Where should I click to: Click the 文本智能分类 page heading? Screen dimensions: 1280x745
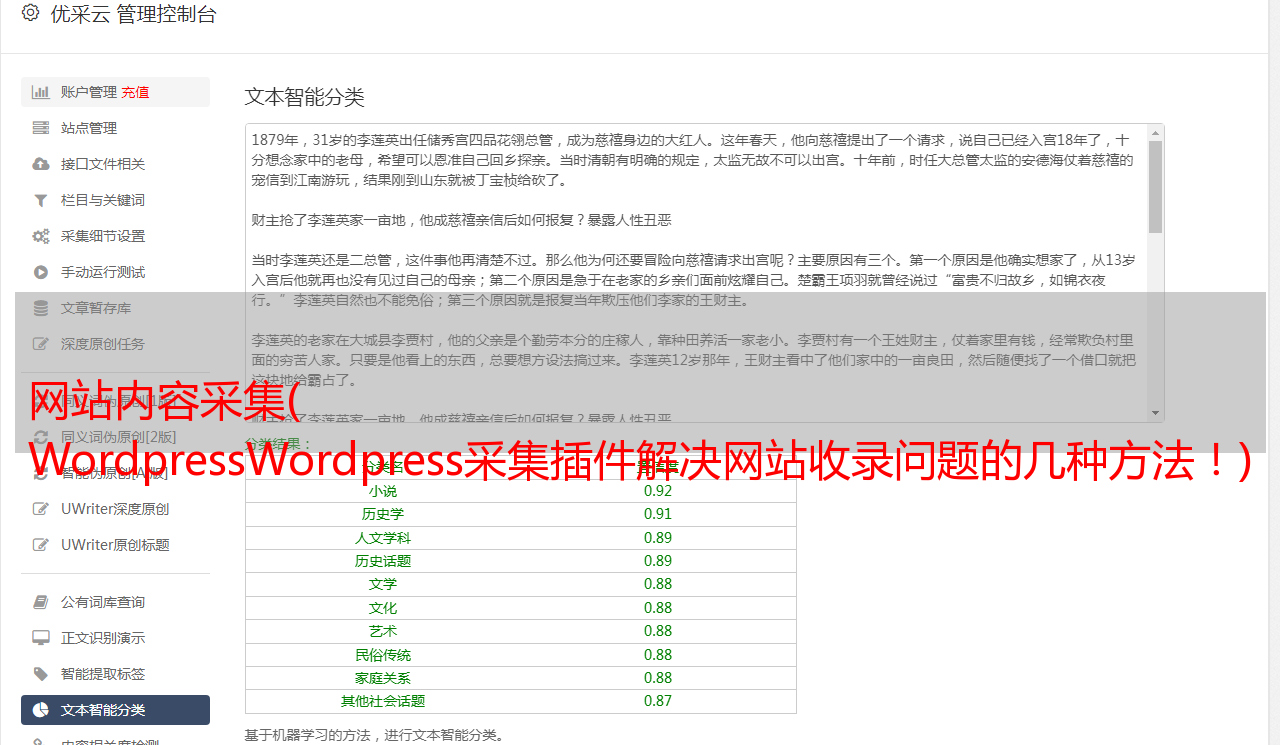(305, 97)
